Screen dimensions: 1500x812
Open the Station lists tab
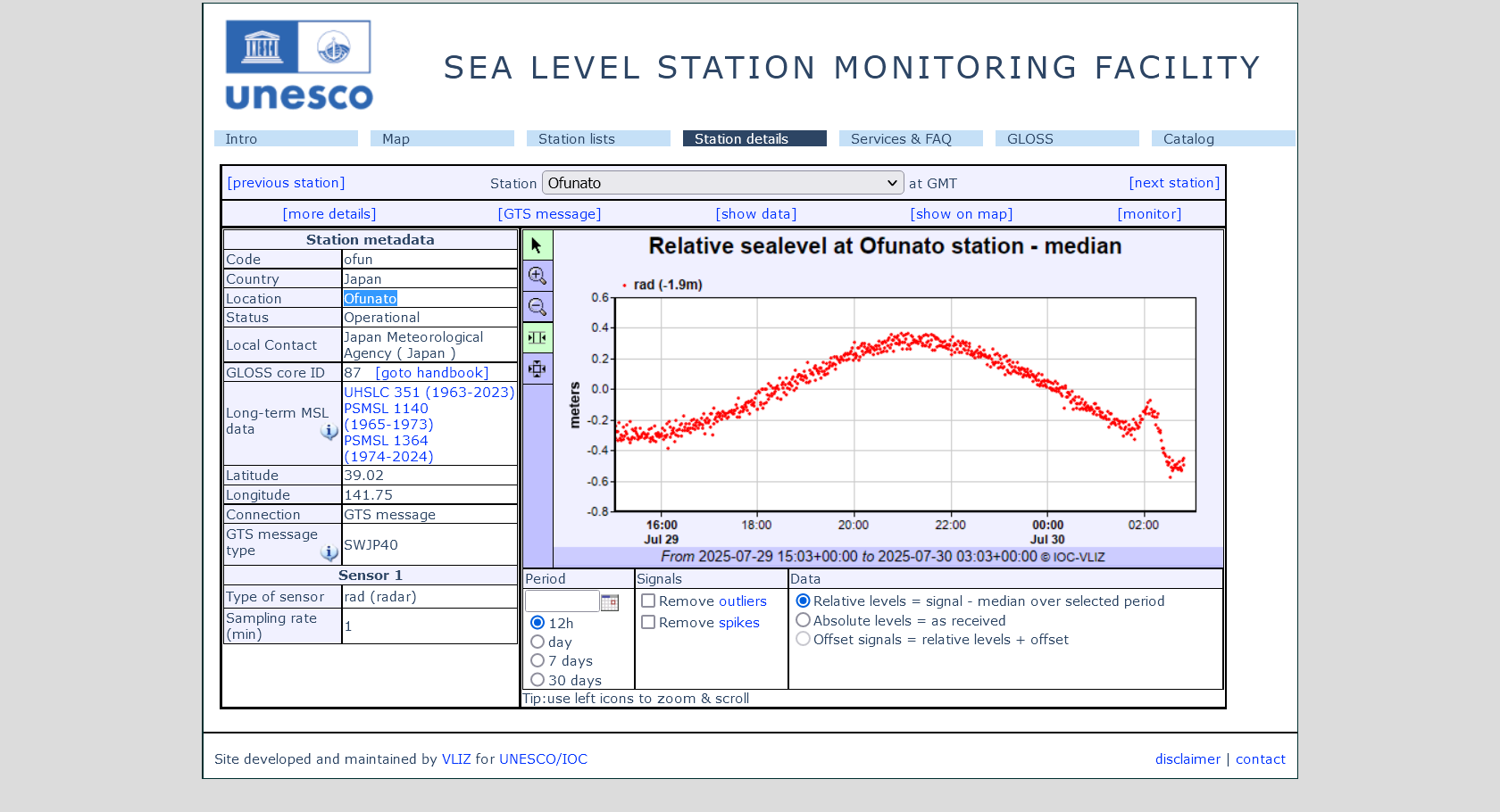(598, 138)
